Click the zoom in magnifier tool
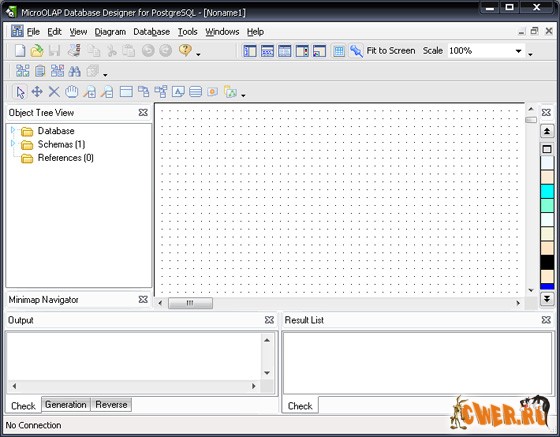Viewport: 560px width, 437px height. (90, 92)
